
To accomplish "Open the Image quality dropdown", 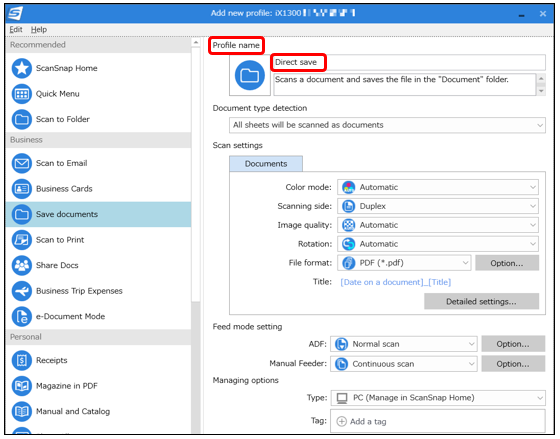I will (x=438, y=225).
